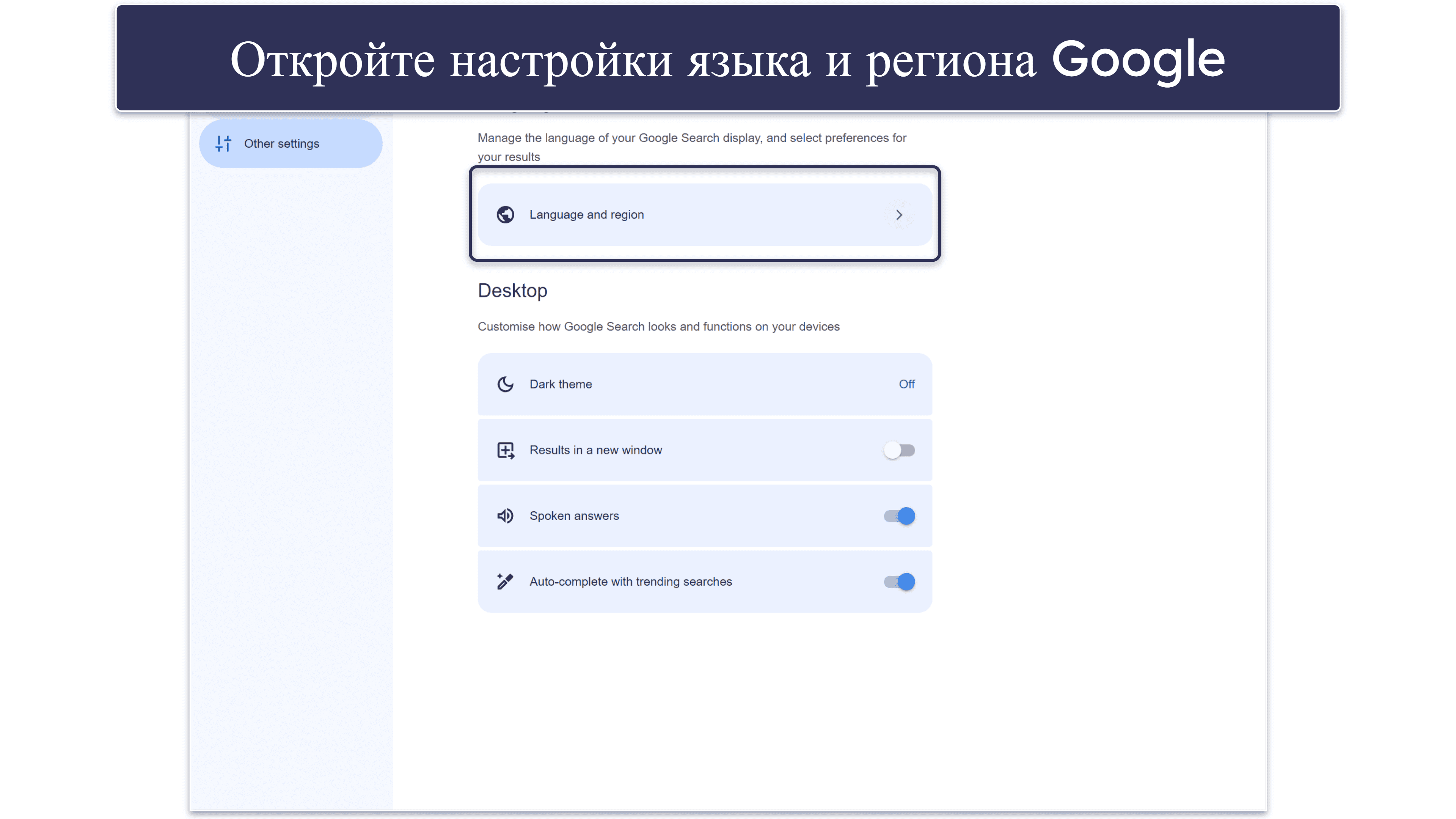Click the Auto-complete with trending searches label
This screenshot has width=1456, height=819.
pos(631,582)
